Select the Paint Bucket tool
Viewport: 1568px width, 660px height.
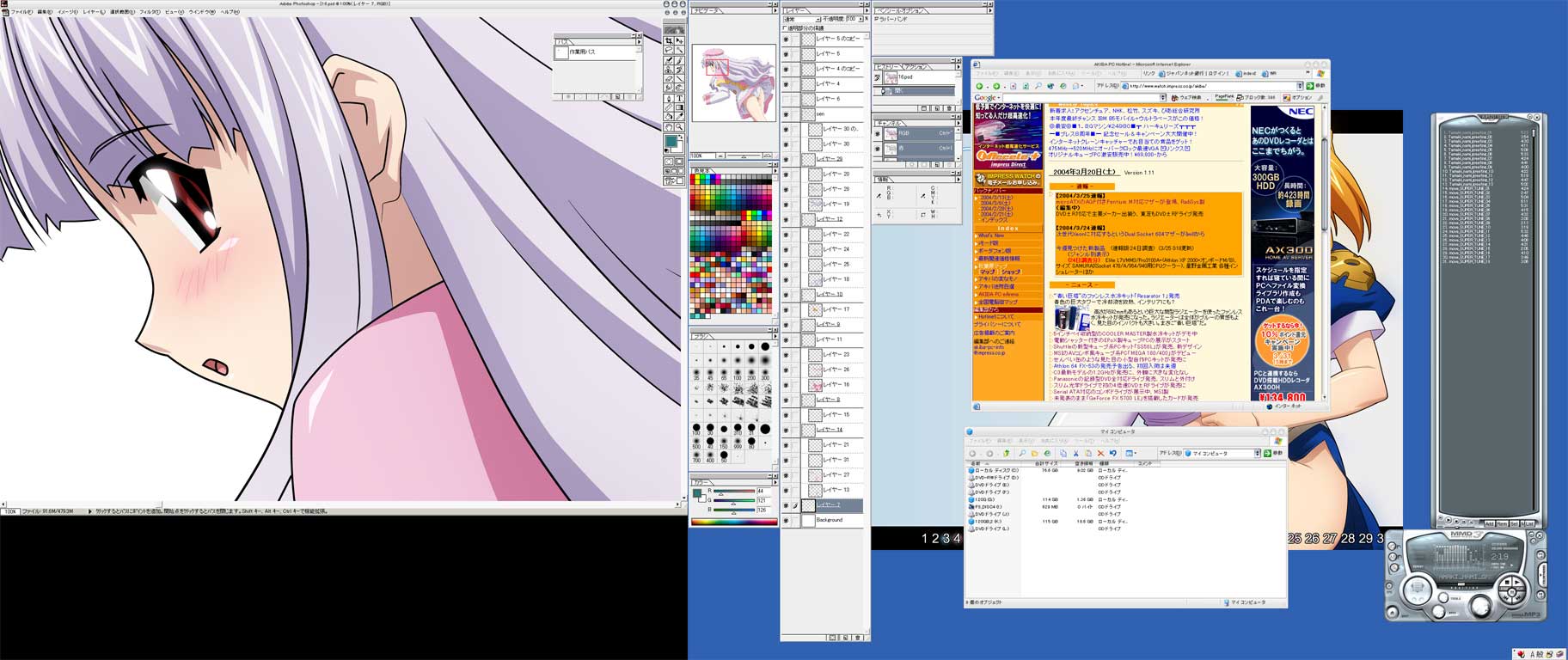point(669,116)
